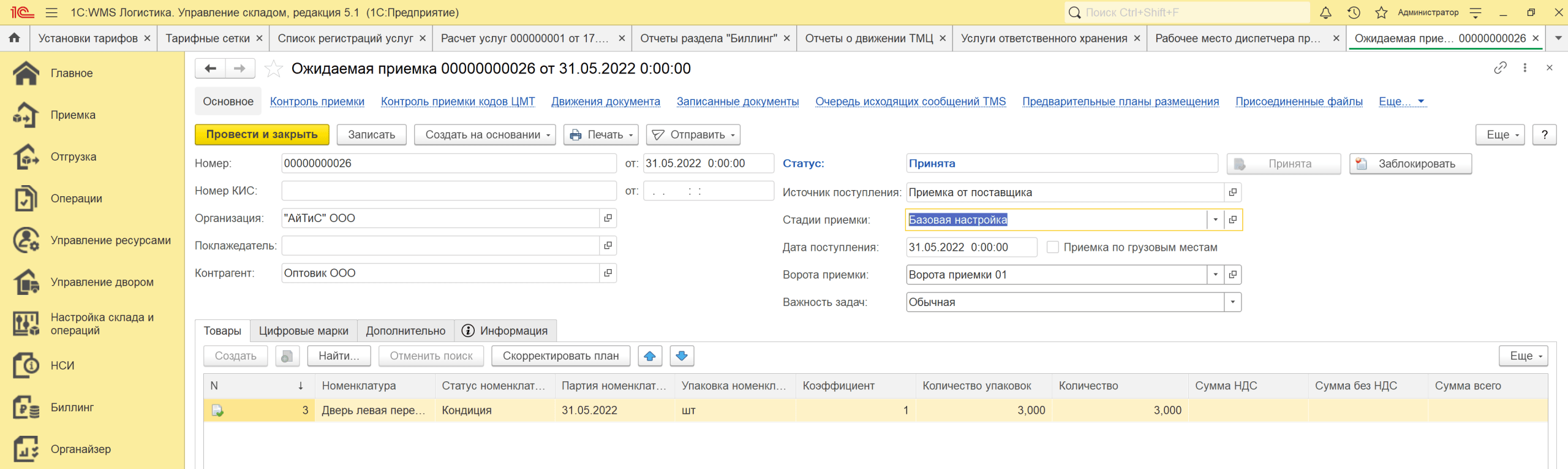Image resolution: width=1568 pixels, height=469 pixels.
Task: Navigate back with the left arrow button
Action: [210, 69]
